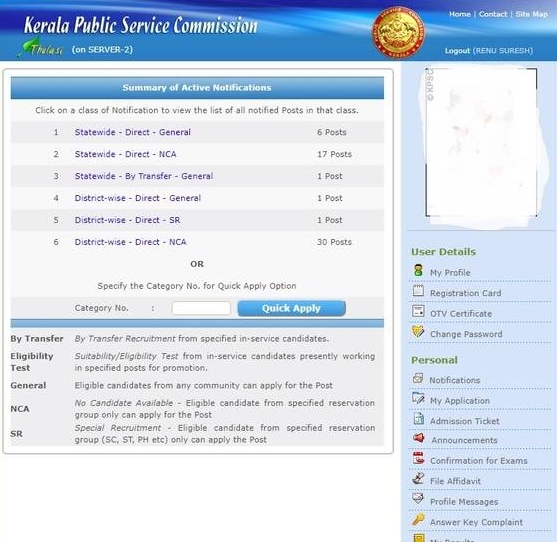Click the Thulasi leaf logo
Viewport: 557px width, 542px height.
click(x=40, y=48)
